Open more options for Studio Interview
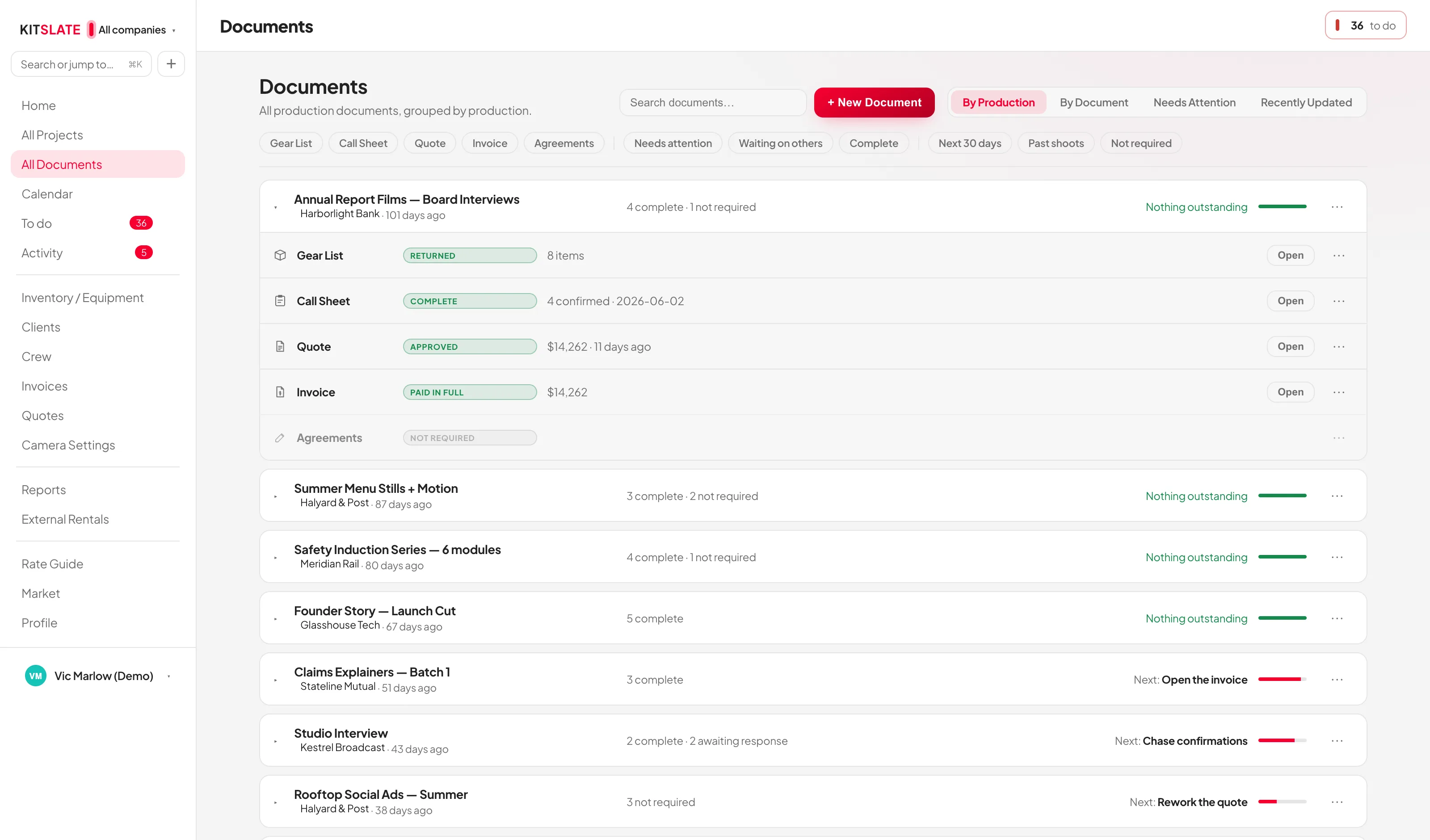1430x840 pixels. click(1337, 741)
